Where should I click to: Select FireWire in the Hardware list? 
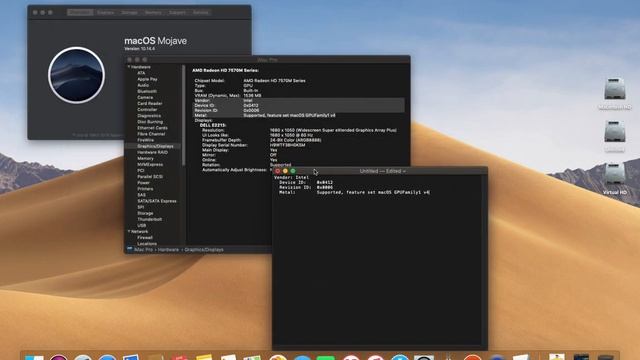coord(145,140)
